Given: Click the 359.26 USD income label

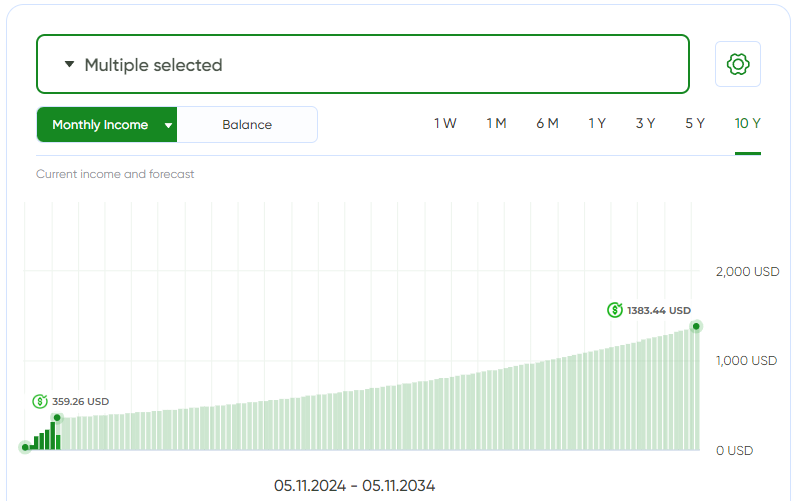Looking at the screenshot, I should pyautogui.click(x=80, y=401).
